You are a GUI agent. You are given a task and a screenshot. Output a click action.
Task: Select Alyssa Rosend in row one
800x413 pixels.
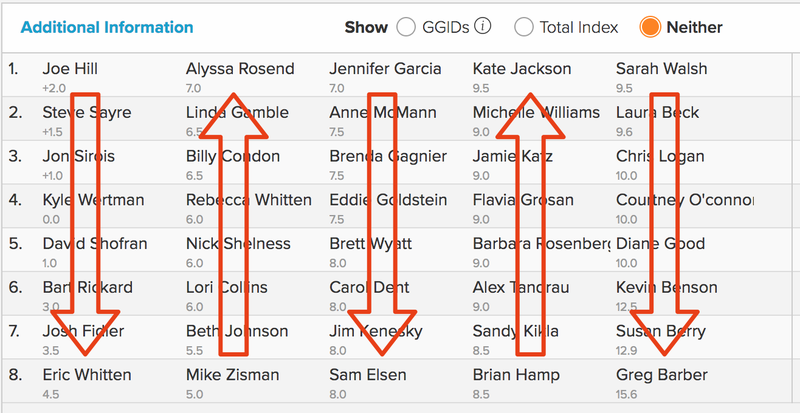240,69
